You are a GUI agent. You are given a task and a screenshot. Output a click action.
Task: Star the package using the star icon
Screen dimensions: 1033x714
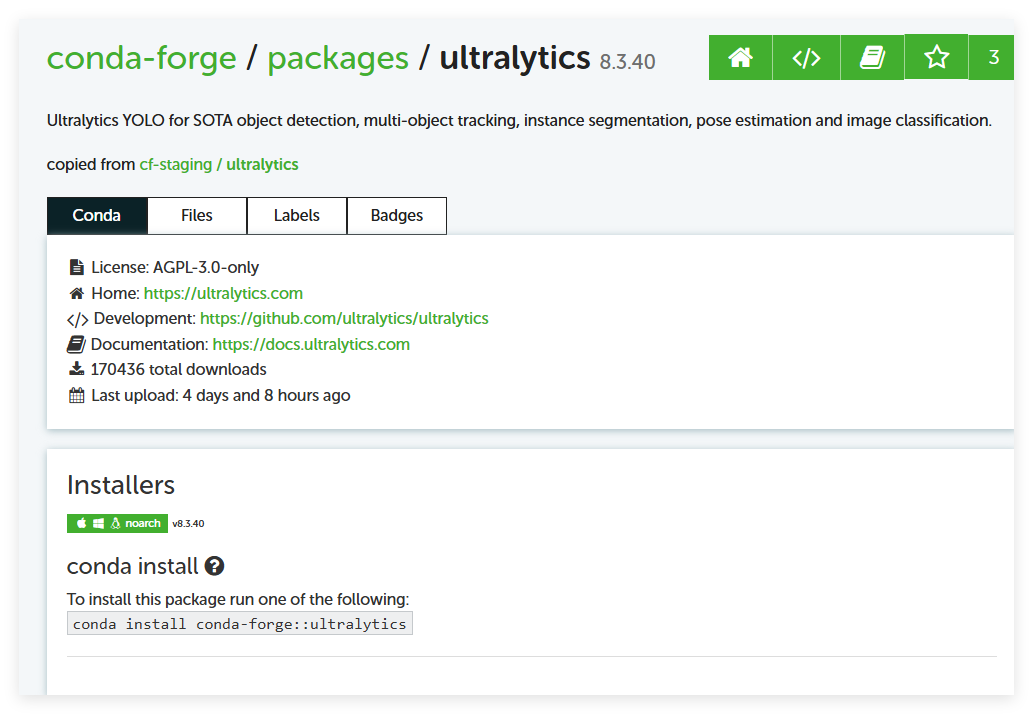[936, 57]
